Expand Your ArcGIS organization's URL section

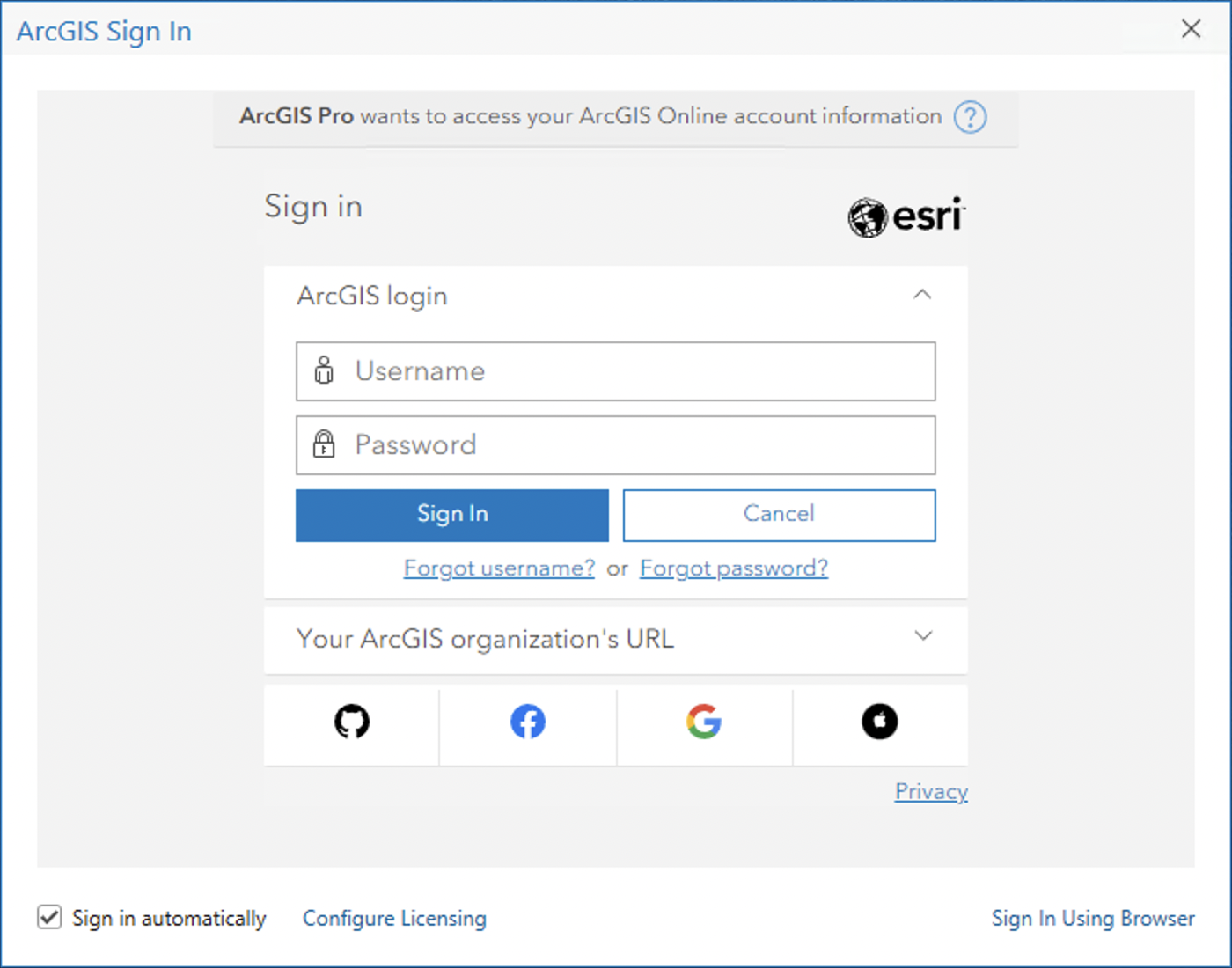922,636
